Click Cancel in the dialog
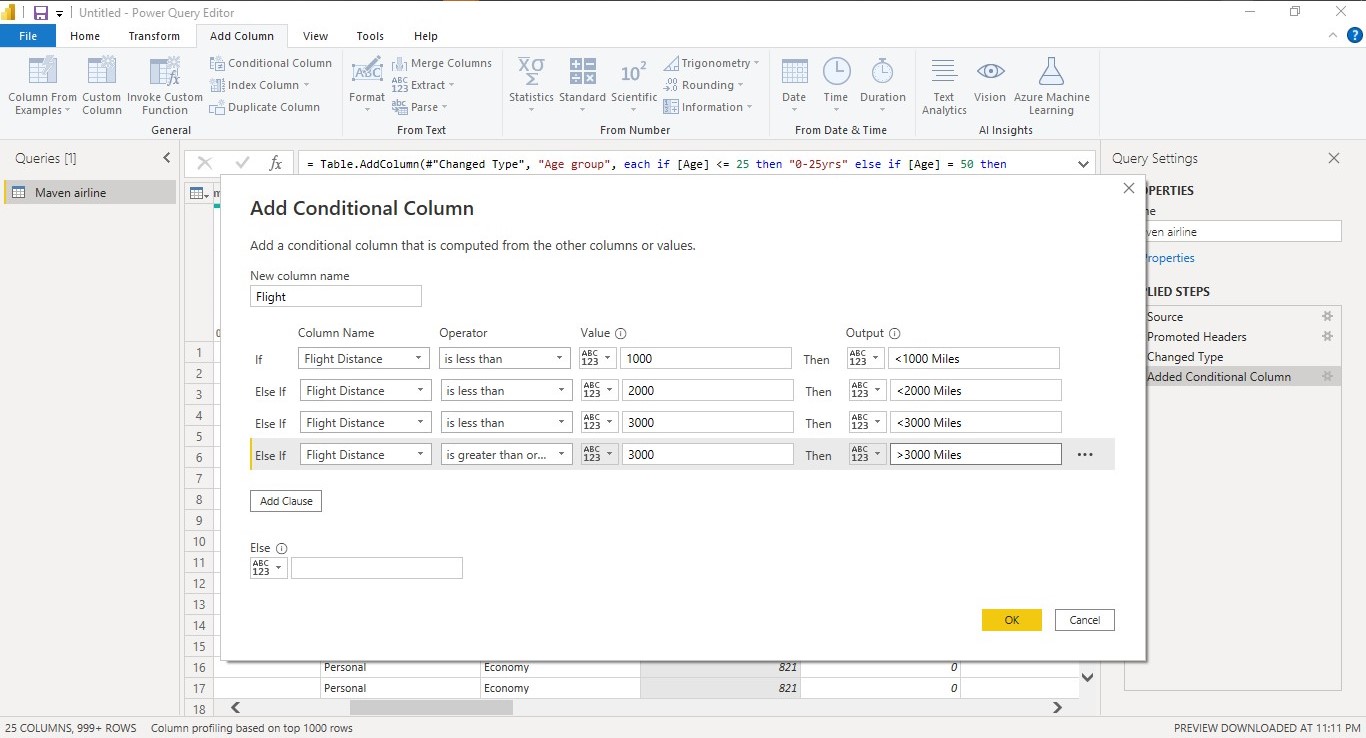This screenshot has width=1366, height=738. pos(1085,620)
